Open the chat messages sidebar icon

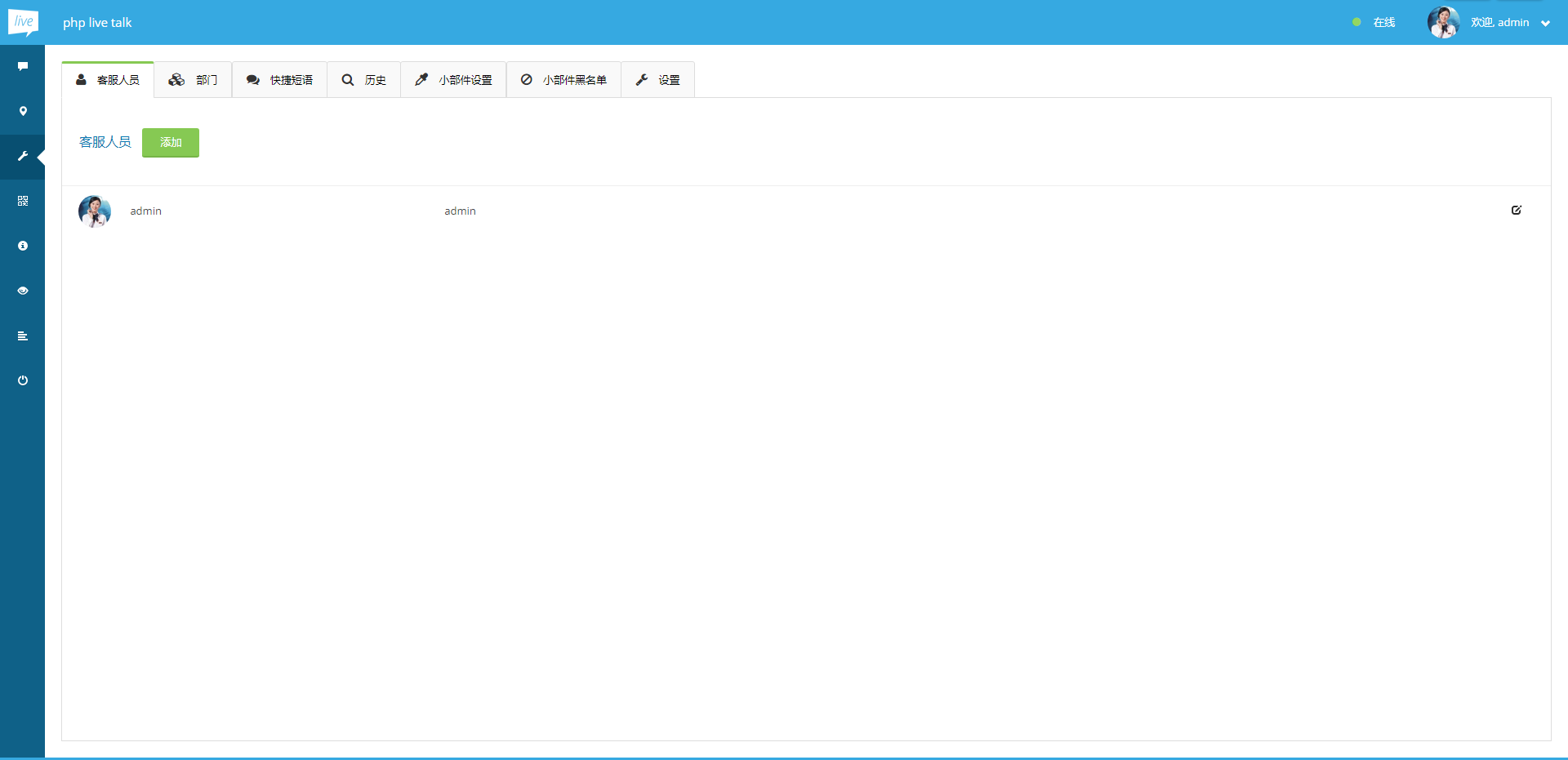[x=23, y=66]
